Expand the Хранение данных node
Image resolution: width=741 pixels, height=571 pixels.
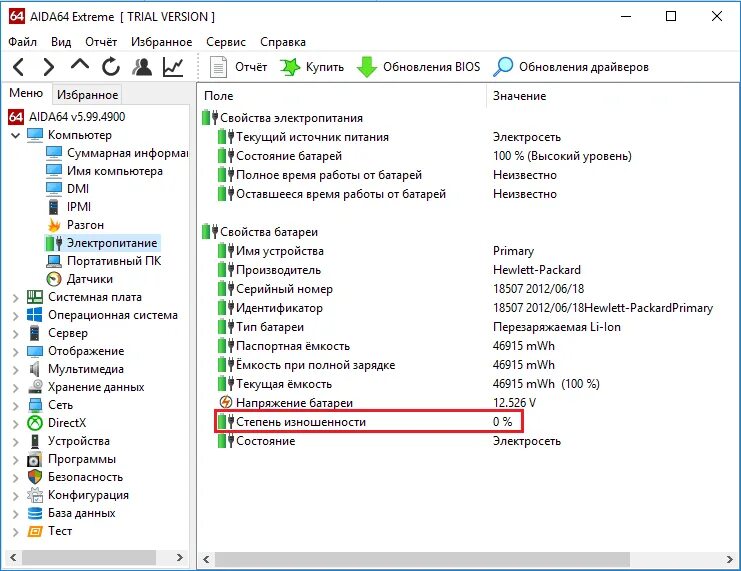[16, 388]
